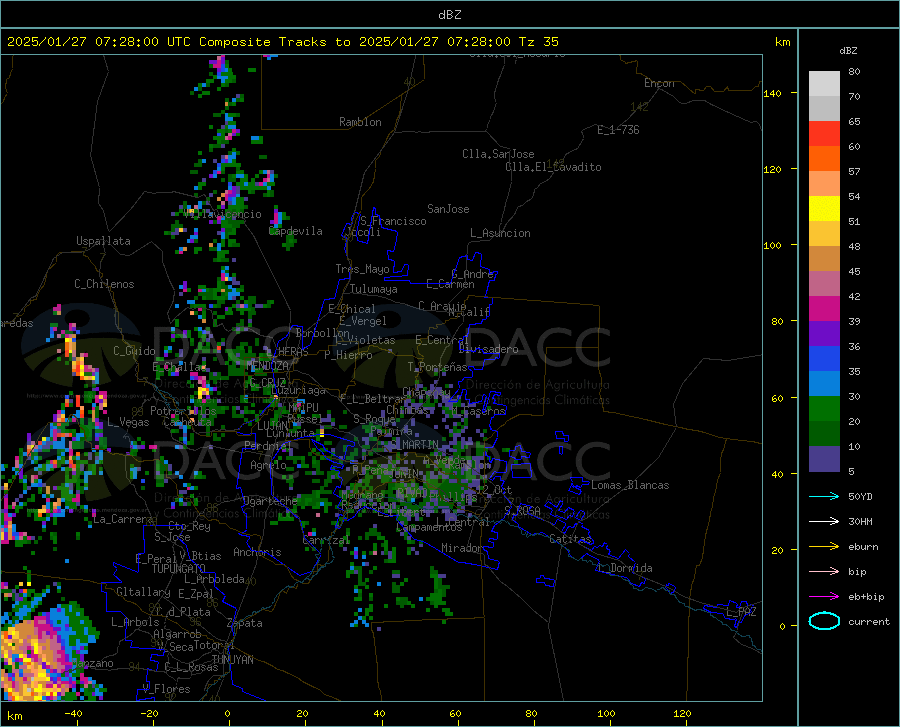The width and height of the screenshot is (900, 727).
Task: Click the L_Vegas place label
Action: click(x=128, y=422)
